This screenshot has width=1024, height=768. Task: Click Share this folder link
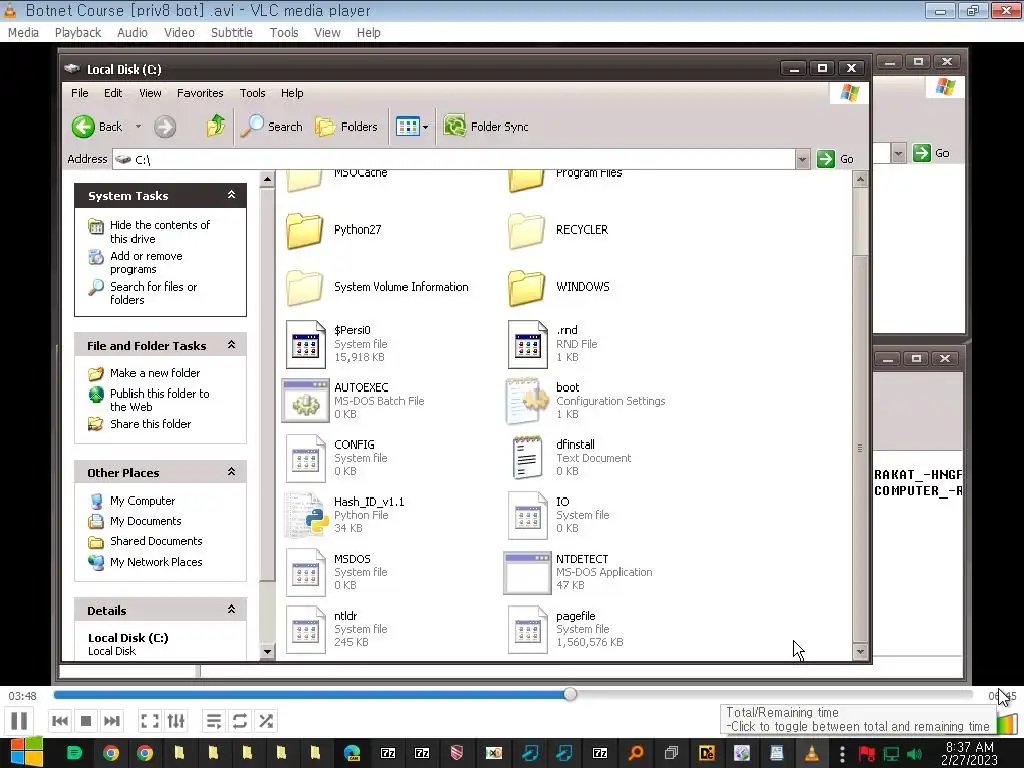(150, 424)
